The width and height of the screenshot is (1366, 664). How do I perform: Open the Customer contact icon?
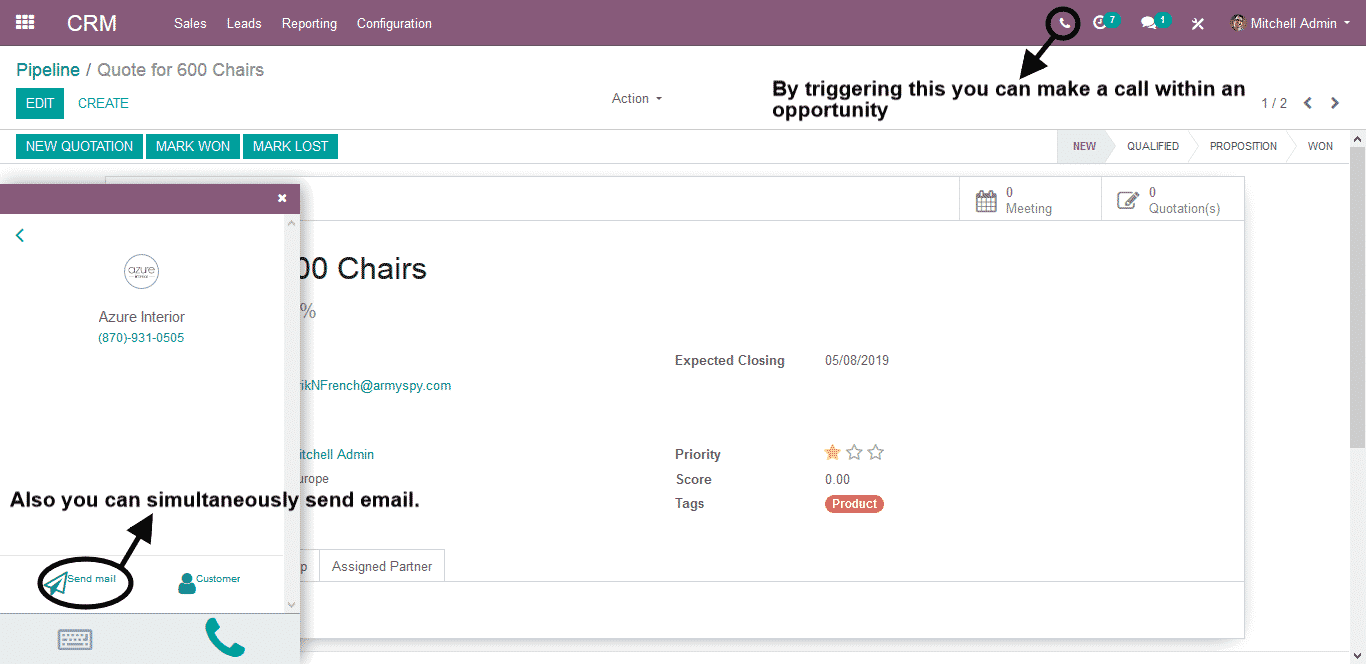tap(186, 583)
